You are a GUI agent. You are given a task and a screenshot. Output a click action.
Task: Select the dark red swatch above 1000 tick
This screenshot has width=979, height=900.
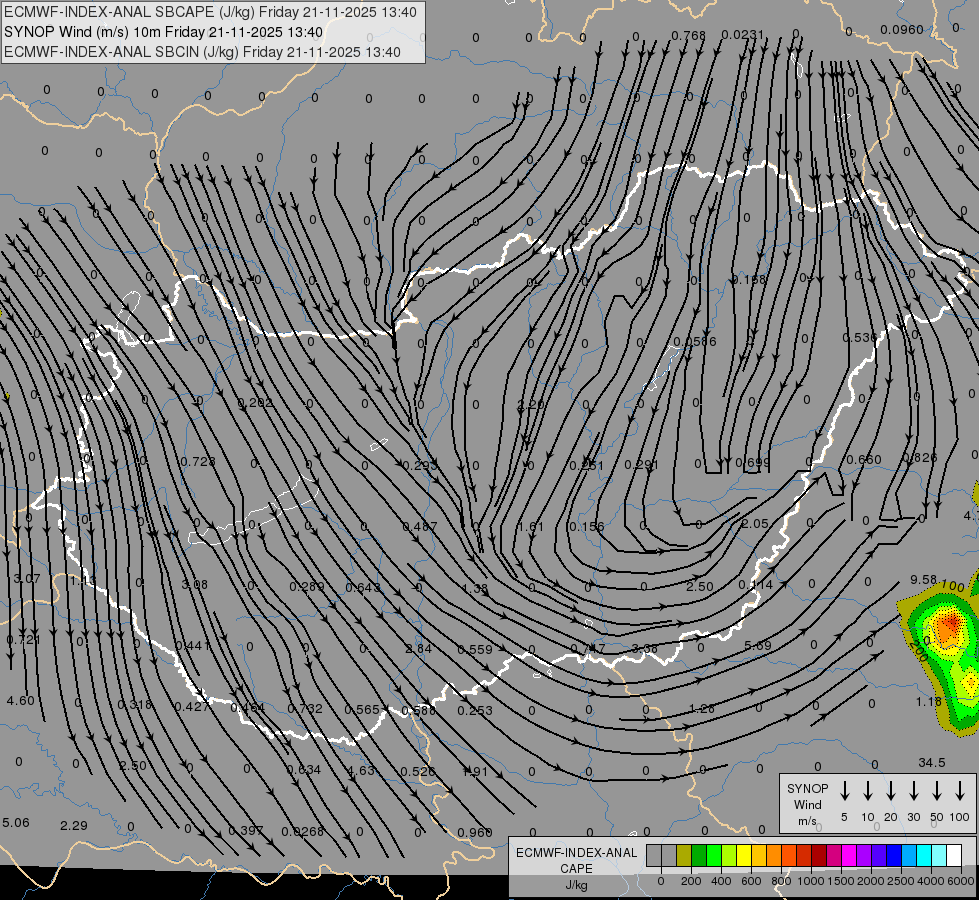pyautogui.click(x=819, y=856)
